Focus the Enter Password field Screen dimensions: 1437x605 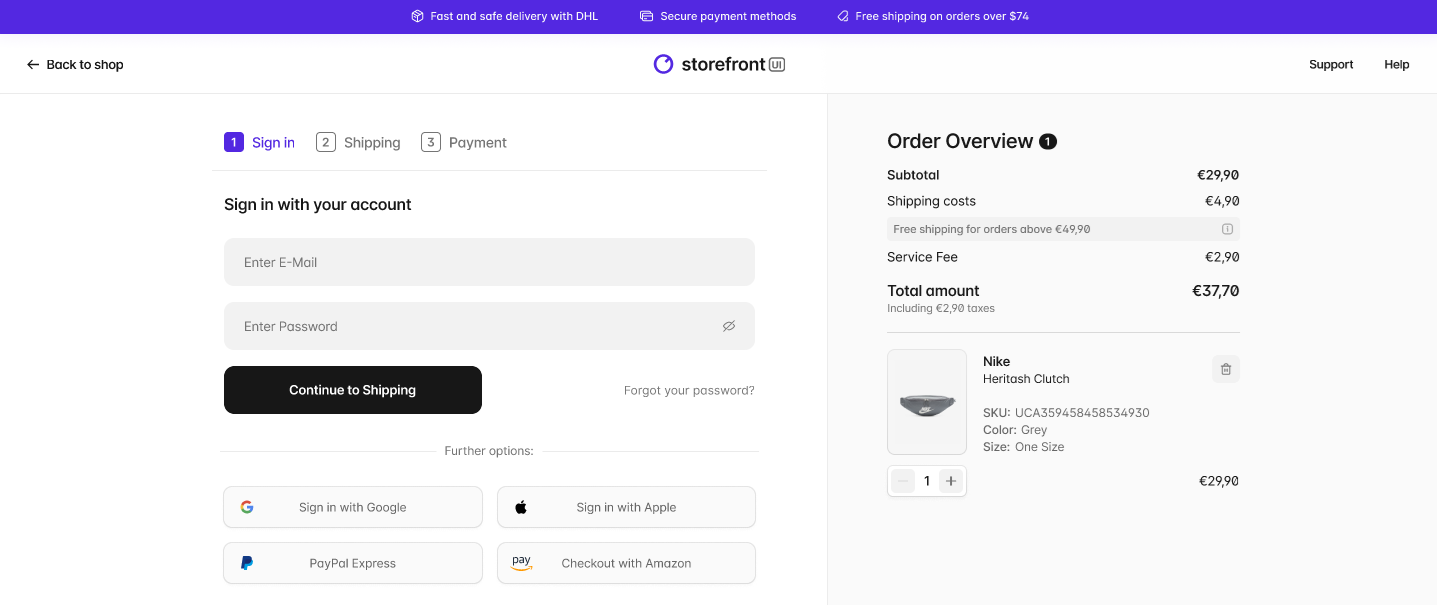(470, 326)
